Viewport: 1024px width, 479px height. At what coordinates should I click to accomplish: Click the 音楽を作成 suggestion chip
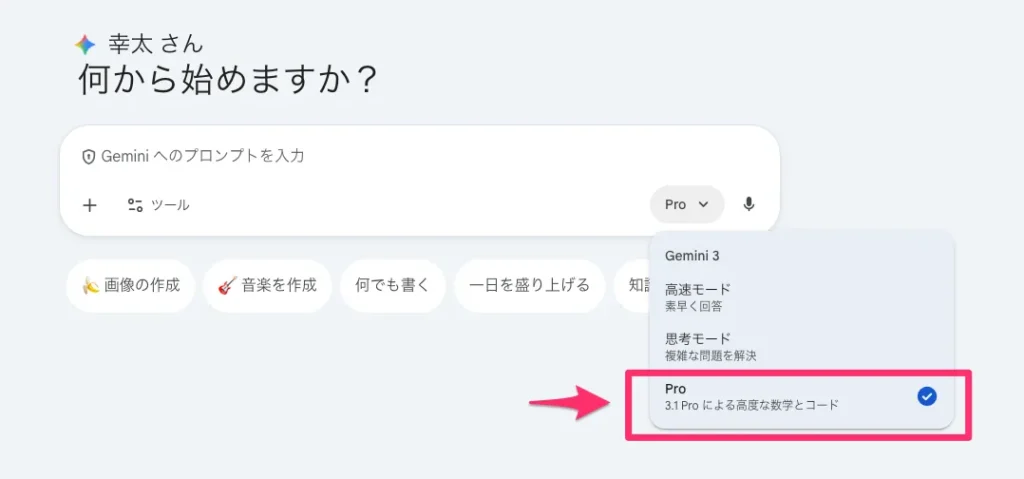(267, 285)
